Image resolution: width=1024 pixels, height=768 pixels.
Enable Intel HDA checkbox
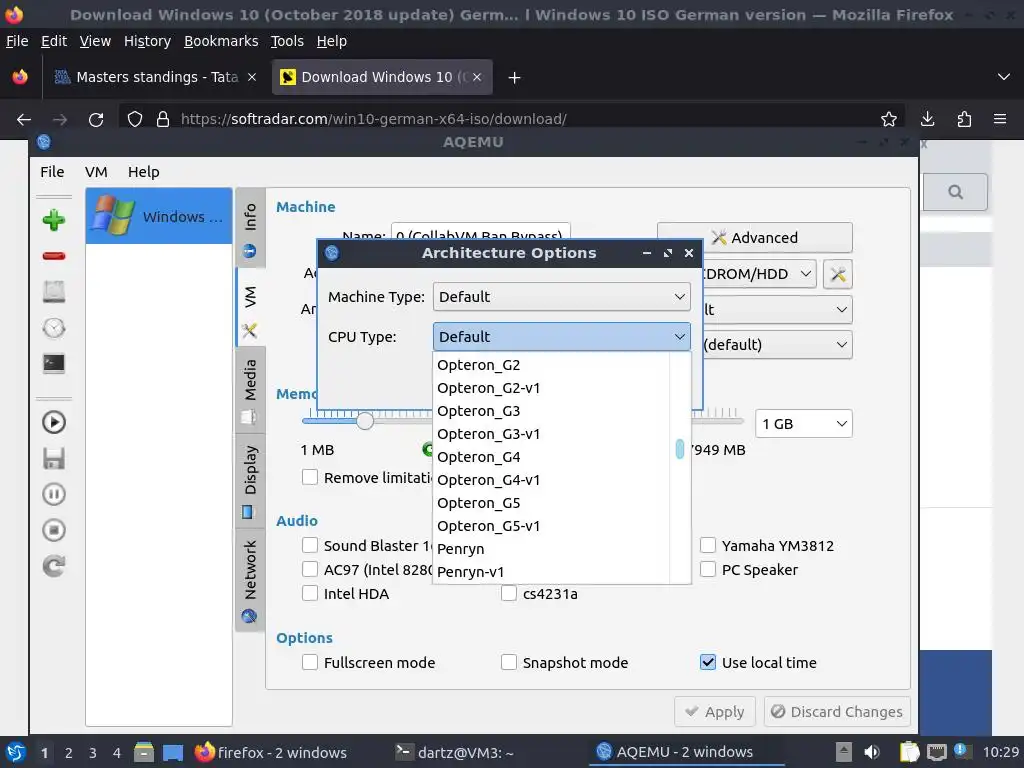310,594
